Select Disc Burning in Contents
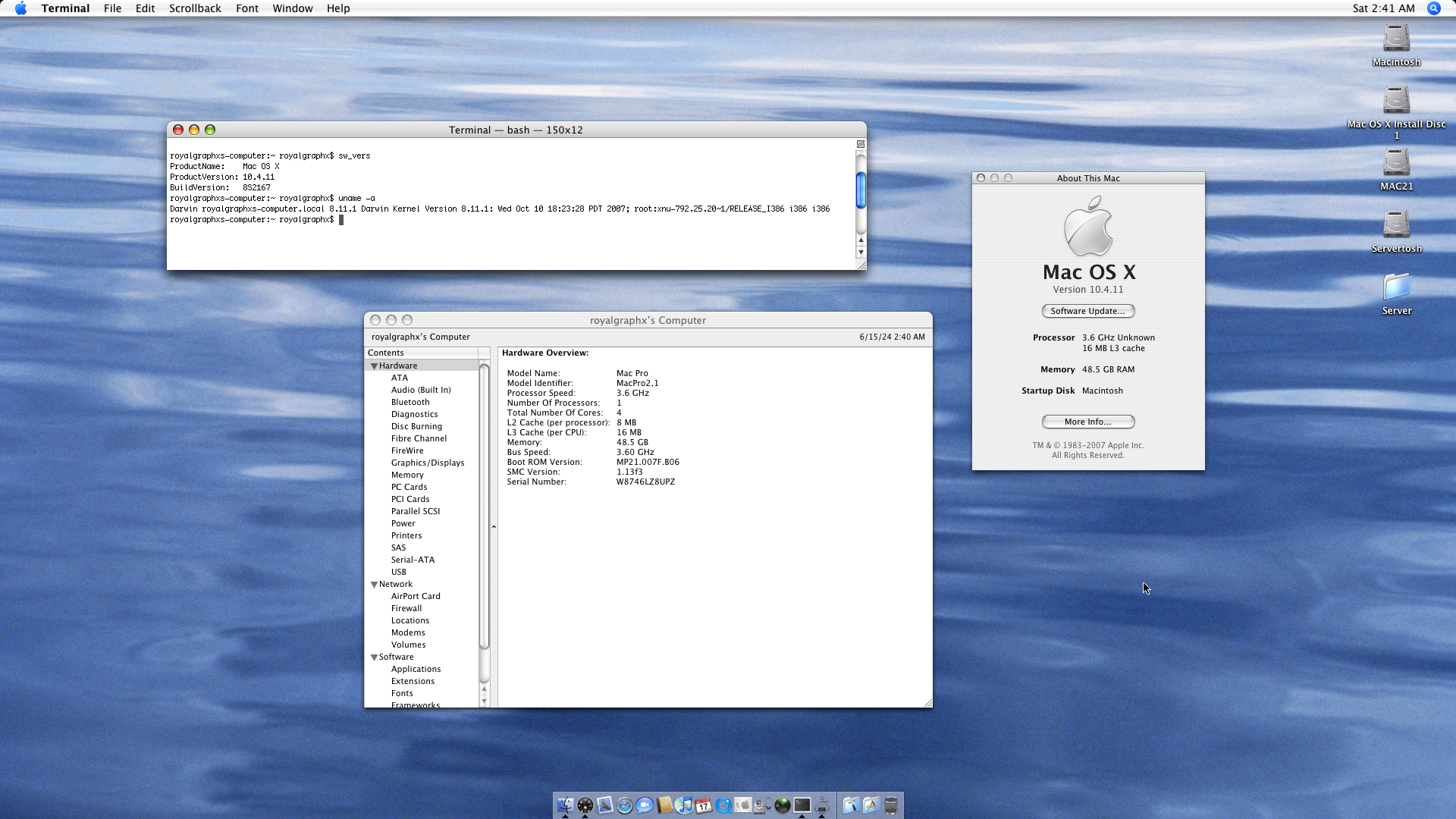 click(416, 426)
